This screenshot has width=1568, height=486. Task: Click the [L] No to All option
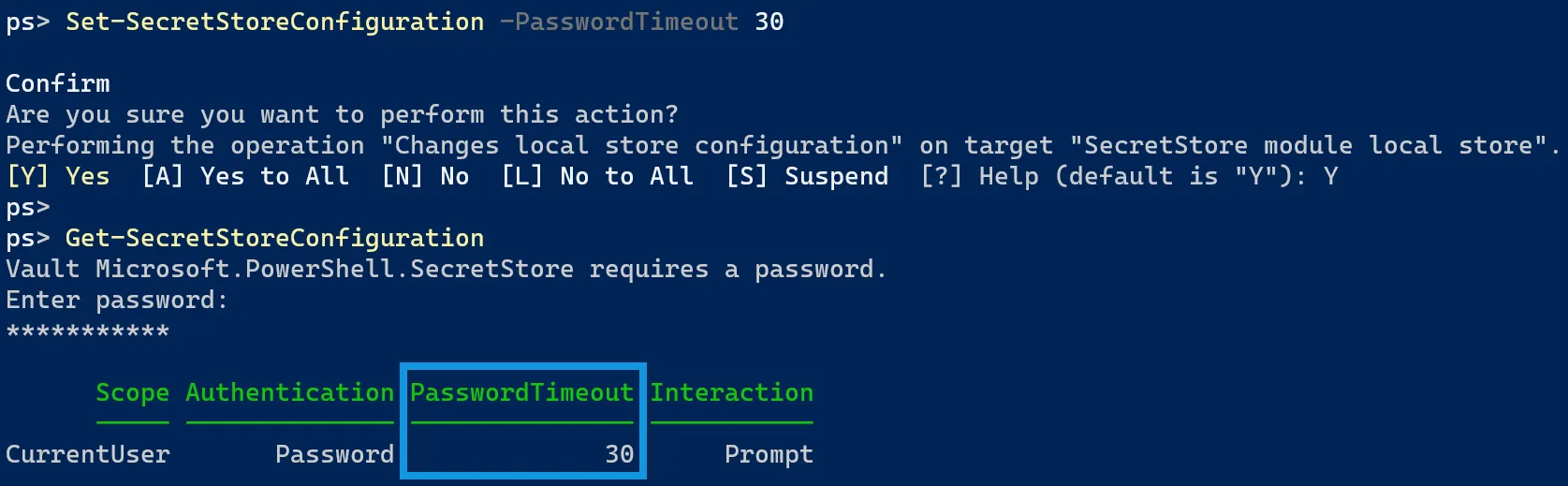coord(597,176)
